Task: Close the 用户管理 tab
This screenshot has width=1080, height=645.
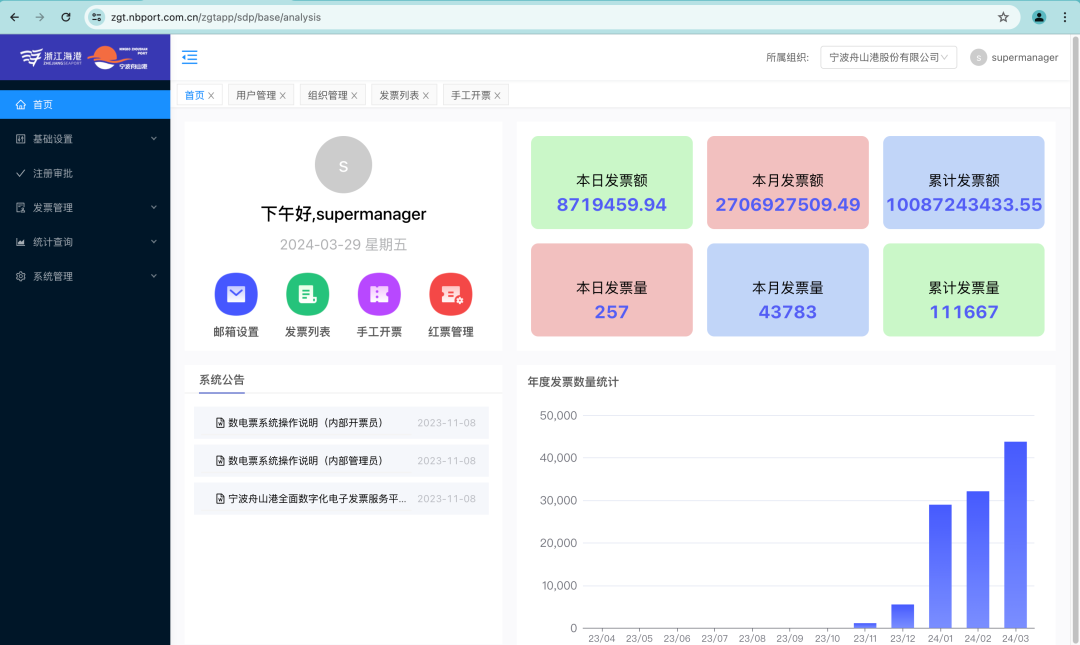Action: click(282, 96)
